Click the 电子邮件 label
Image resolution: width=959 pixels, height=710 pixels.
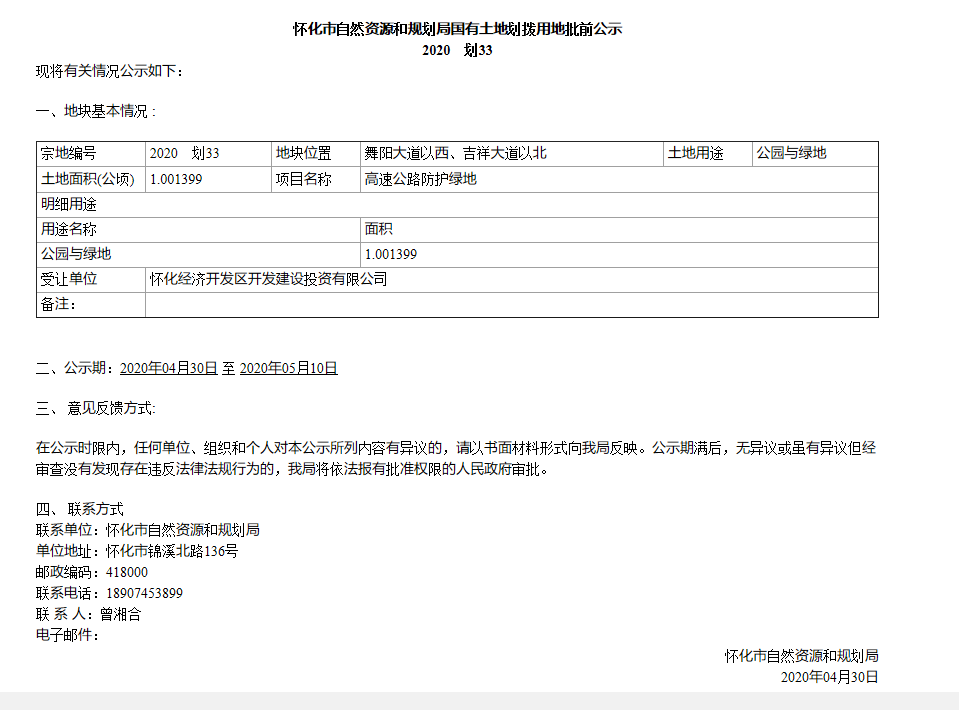click(67, 635)
